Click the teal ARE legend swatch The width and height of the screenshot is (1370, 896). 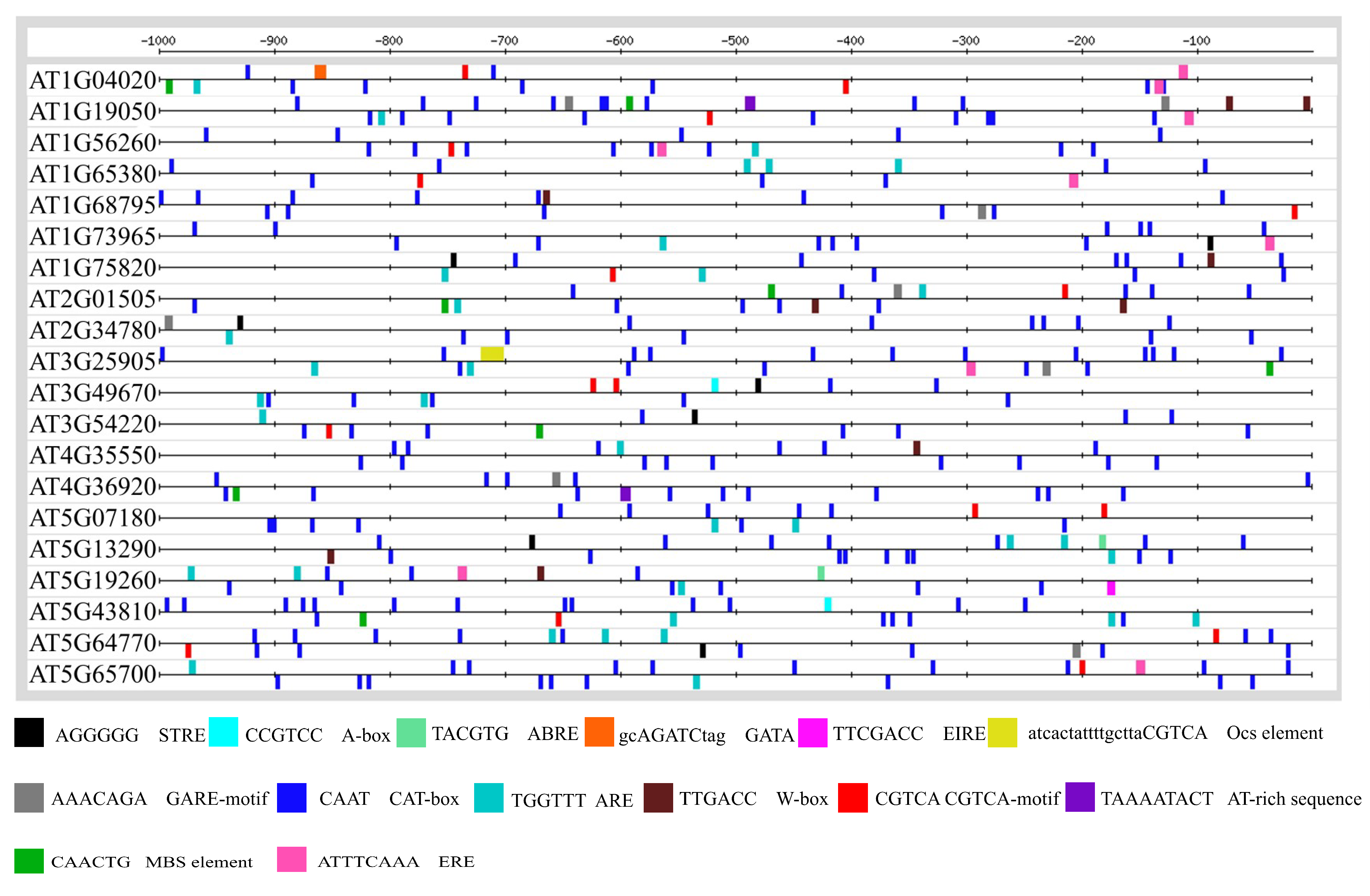click(489, 797)
